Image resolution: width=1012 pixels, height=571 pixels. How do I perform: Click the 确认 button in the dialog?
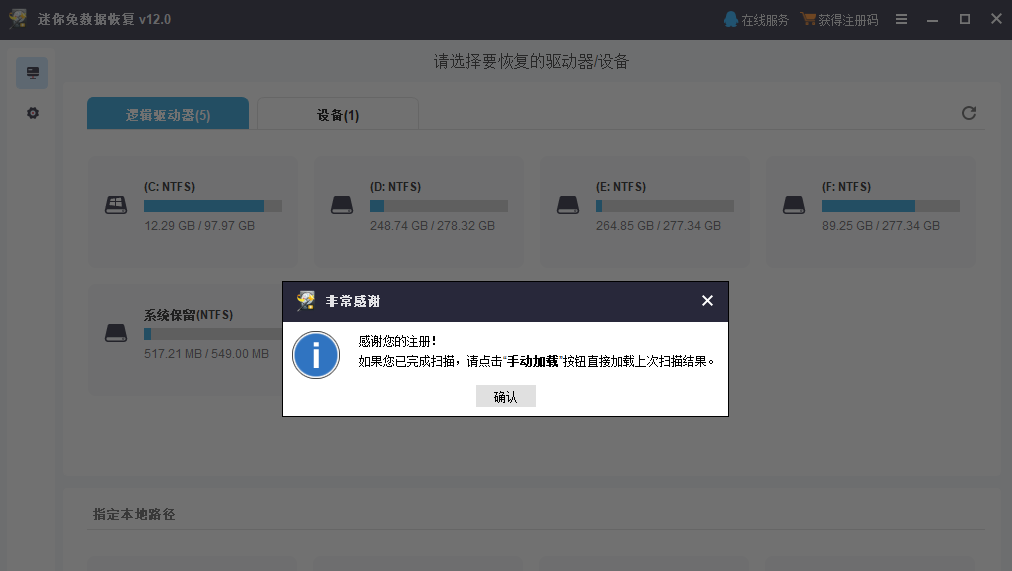pos(505,397)
